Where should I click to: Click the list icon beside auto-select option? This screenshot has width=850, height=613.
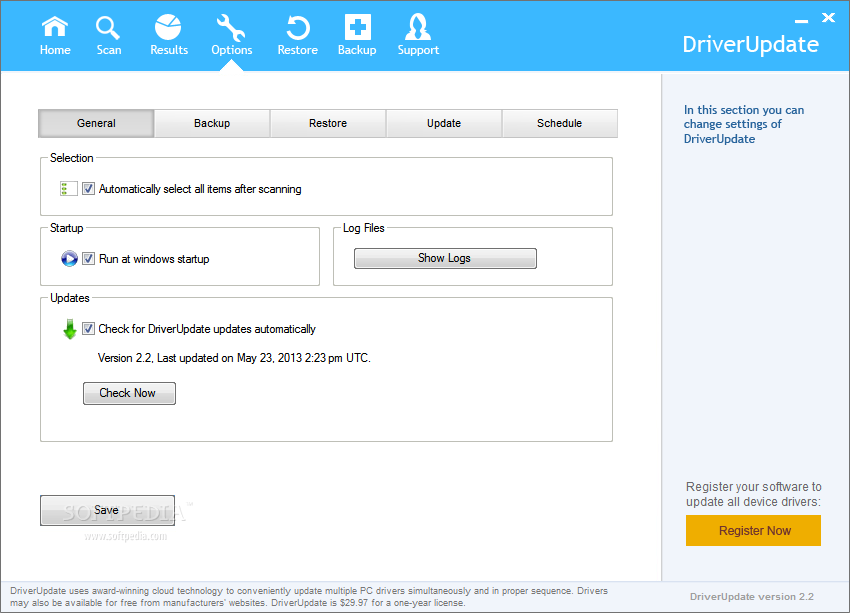(68, 189)
